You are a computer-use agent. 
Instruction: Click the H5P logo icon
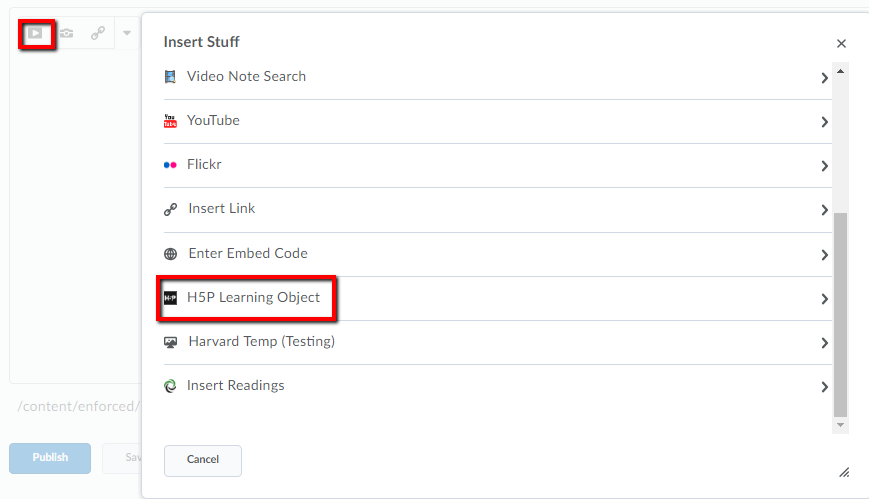tap(170, 298)
